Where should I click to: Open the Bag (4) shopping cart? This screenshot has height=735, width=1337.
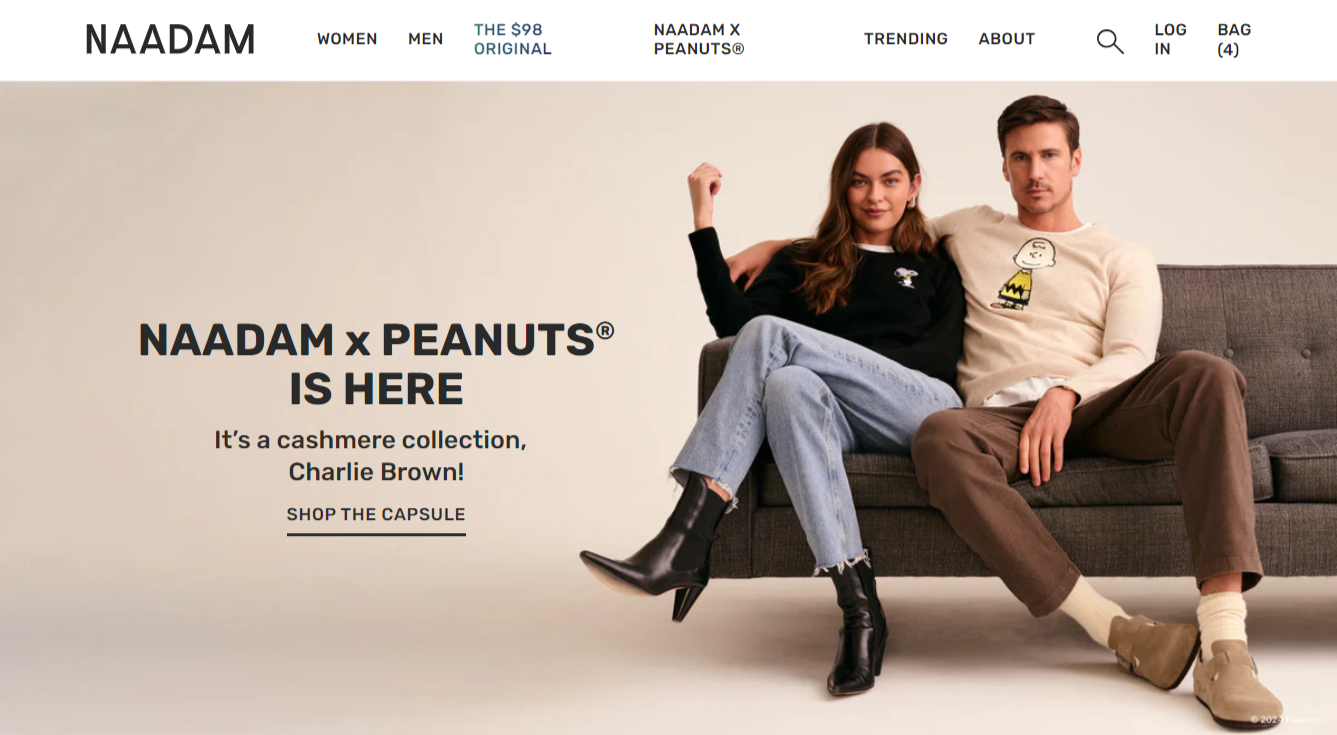click(x=1234, y=39)
